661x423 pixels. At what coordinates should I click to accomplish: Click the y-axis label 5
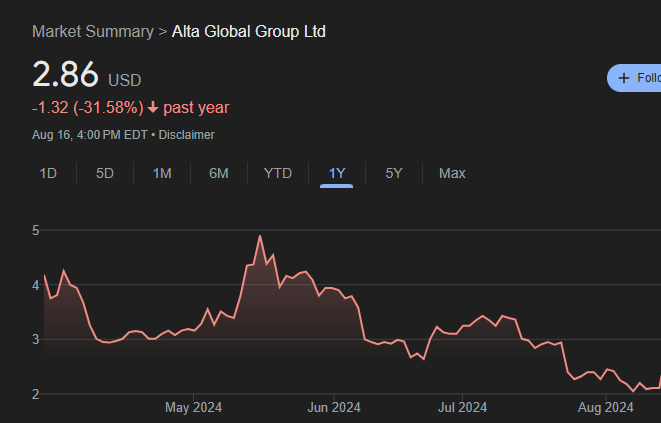pos(35,230)
